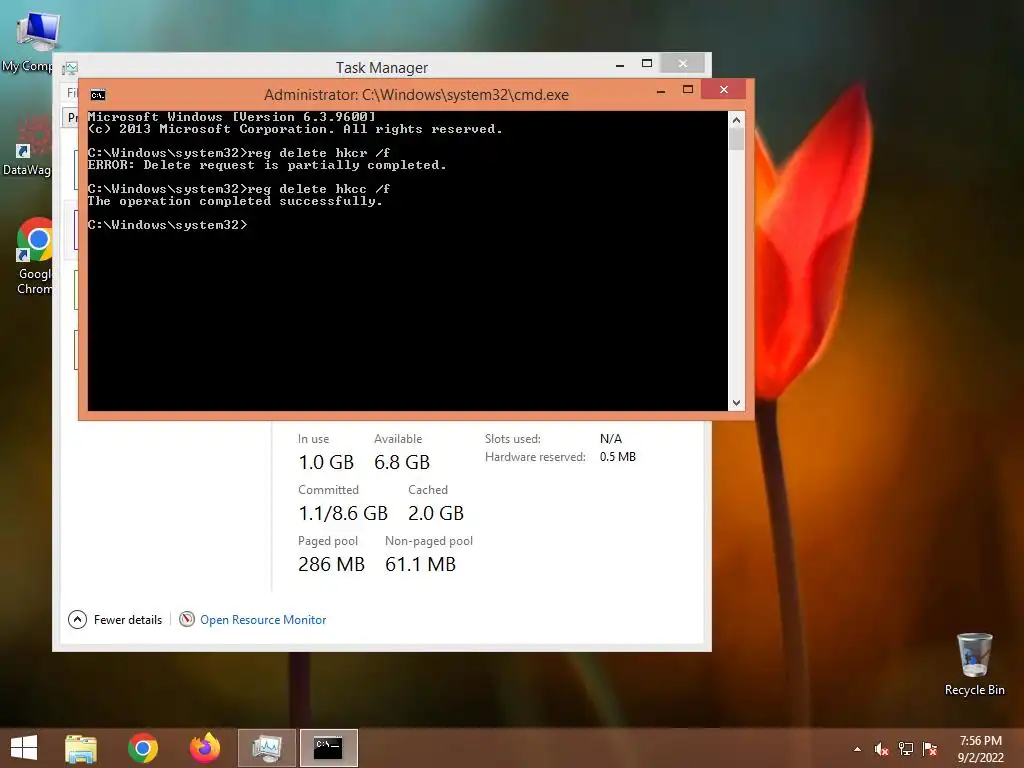Close the cmd.exe window
This screenshot has height=768, width=1024.
pos(724,89)
